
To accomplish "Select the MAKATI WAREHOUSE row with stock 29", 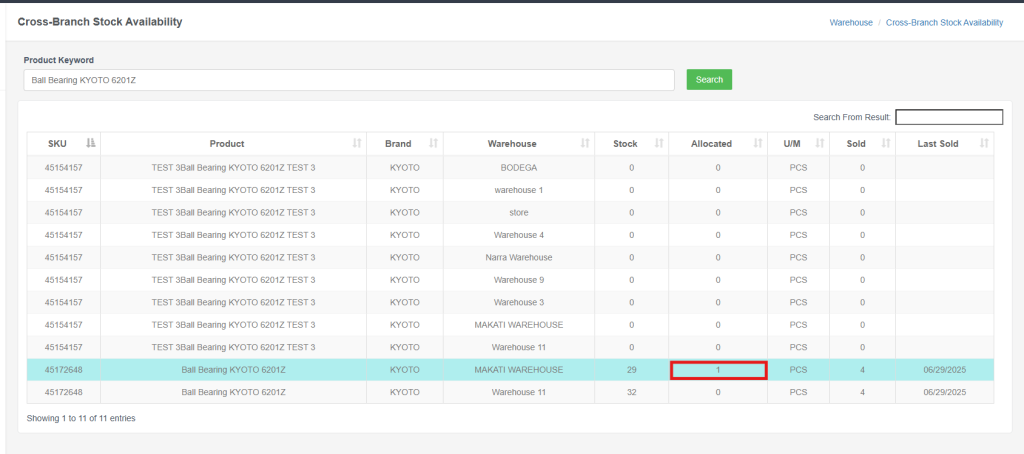I will (x=518, y=370).
